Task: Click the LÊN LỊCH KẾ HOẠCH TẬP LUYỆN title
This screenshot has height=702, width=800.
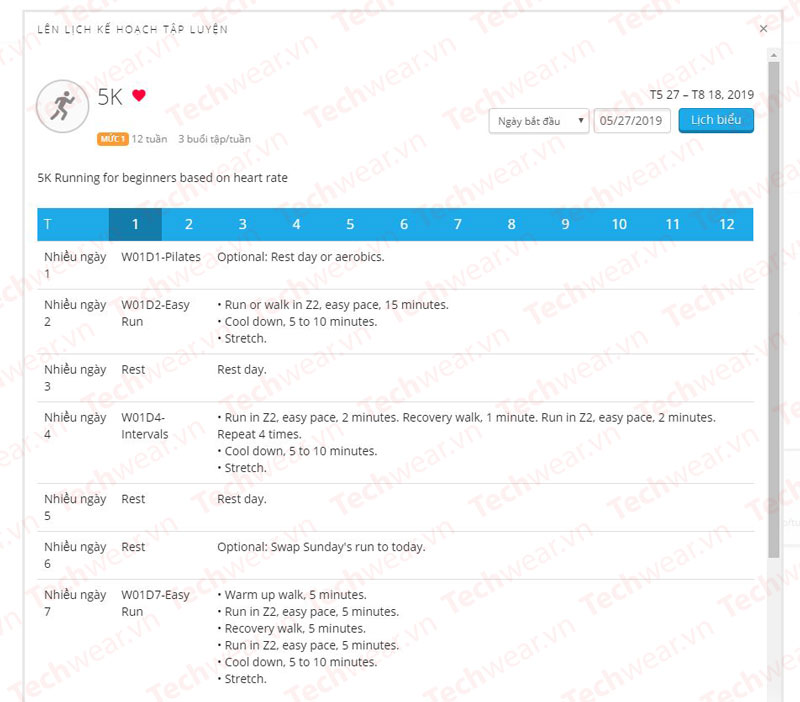Action: [x=133, y=30]
